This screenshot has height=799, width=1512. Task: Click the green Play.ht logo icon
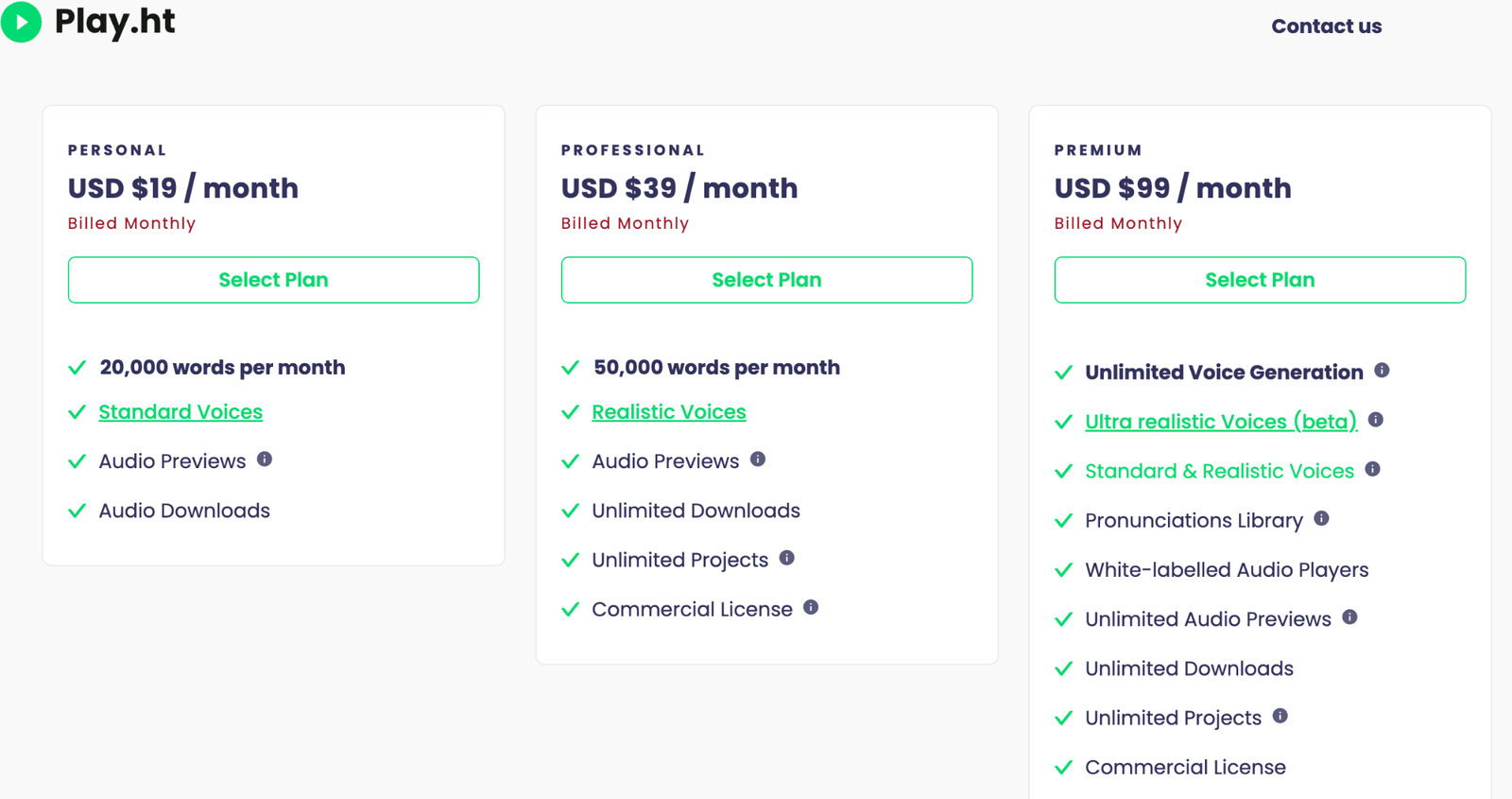21,22
